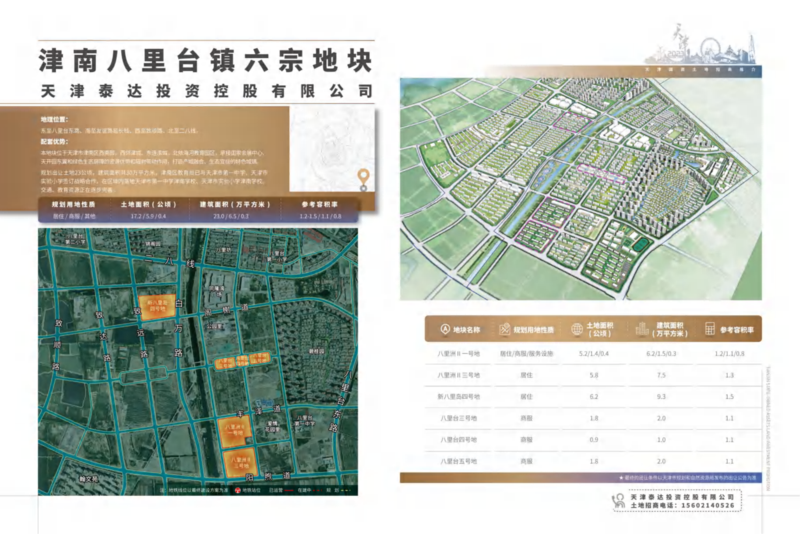Select the 八里洲II一号地 orange parcel on the map

(235, 433)
